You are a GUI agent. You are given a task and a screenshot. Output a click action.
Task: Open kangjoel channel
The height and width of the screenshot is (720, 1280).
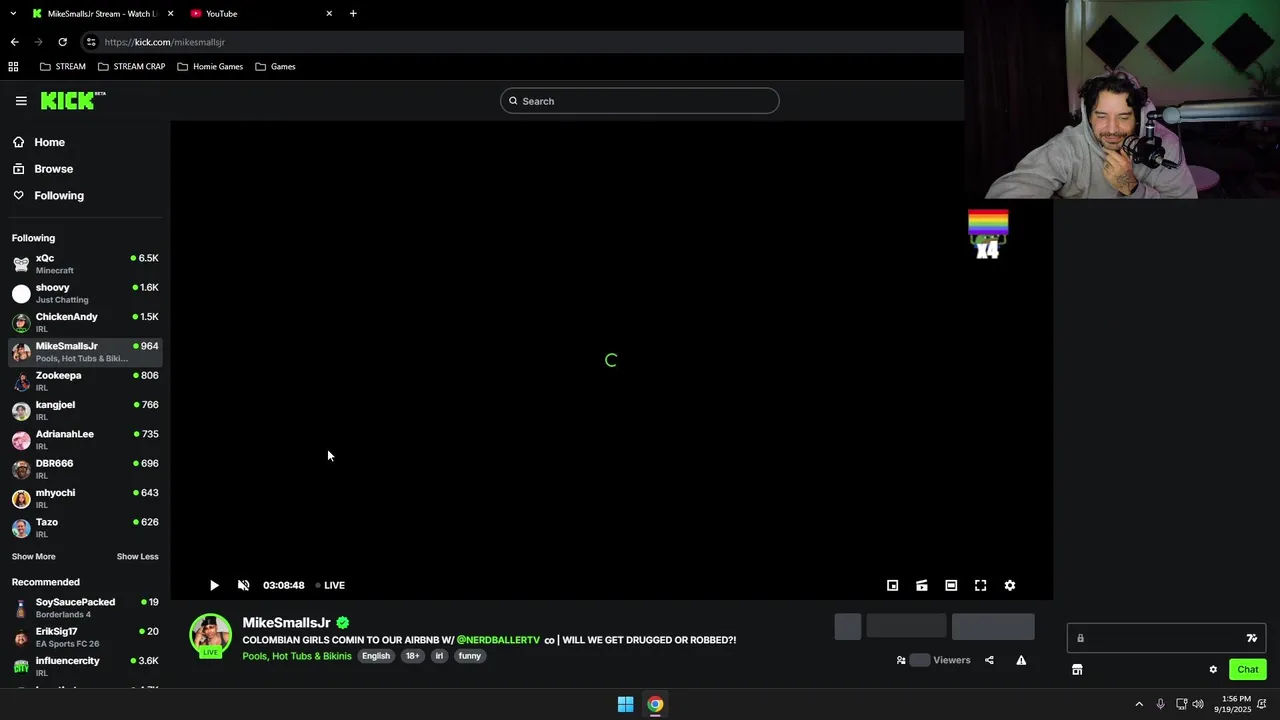click(x=85, y=410)
